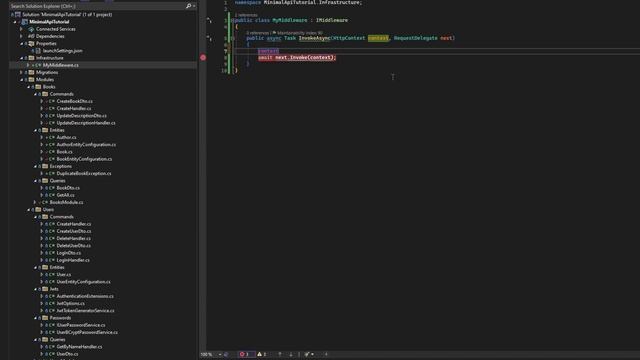The width and height of the screenshot is (640, 360).
Task: Collapse the Books folder
Action: coord(29,87)
